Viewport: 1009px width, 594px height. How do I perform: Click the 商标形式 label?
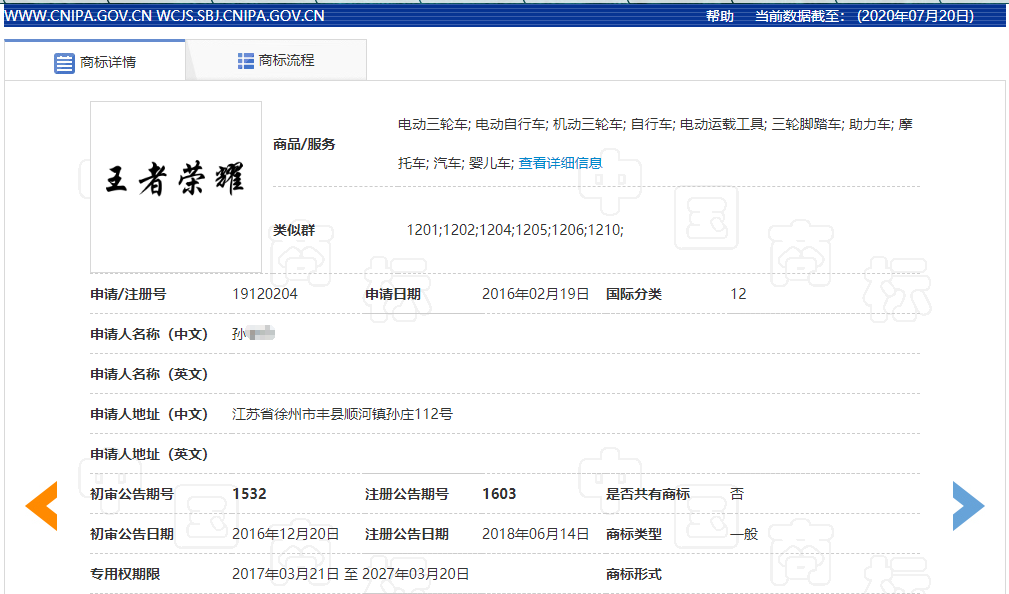pos(634,574)
